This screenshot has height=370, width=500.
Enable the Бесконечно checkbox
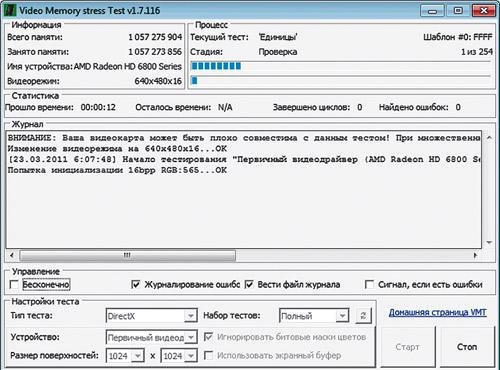[x=14, y=285]
